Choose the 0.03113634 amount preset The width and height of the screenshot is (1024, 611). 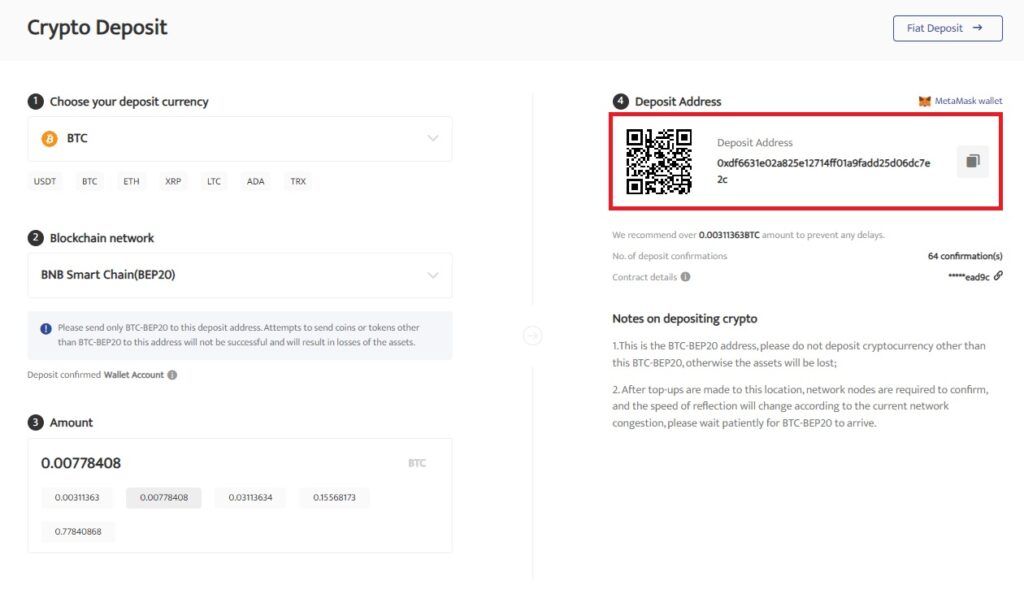[x=250, y=497]
